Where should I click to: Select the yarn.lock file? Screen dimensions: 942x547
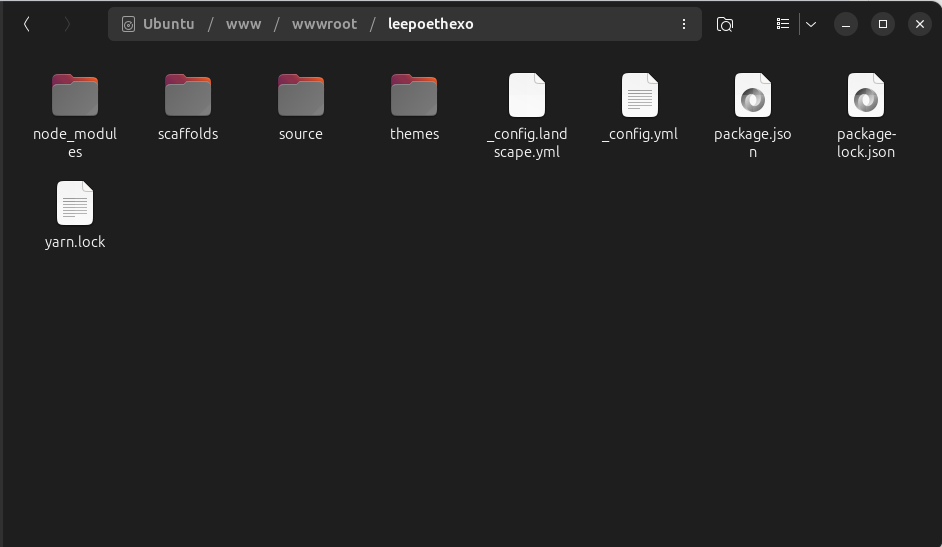75,204
